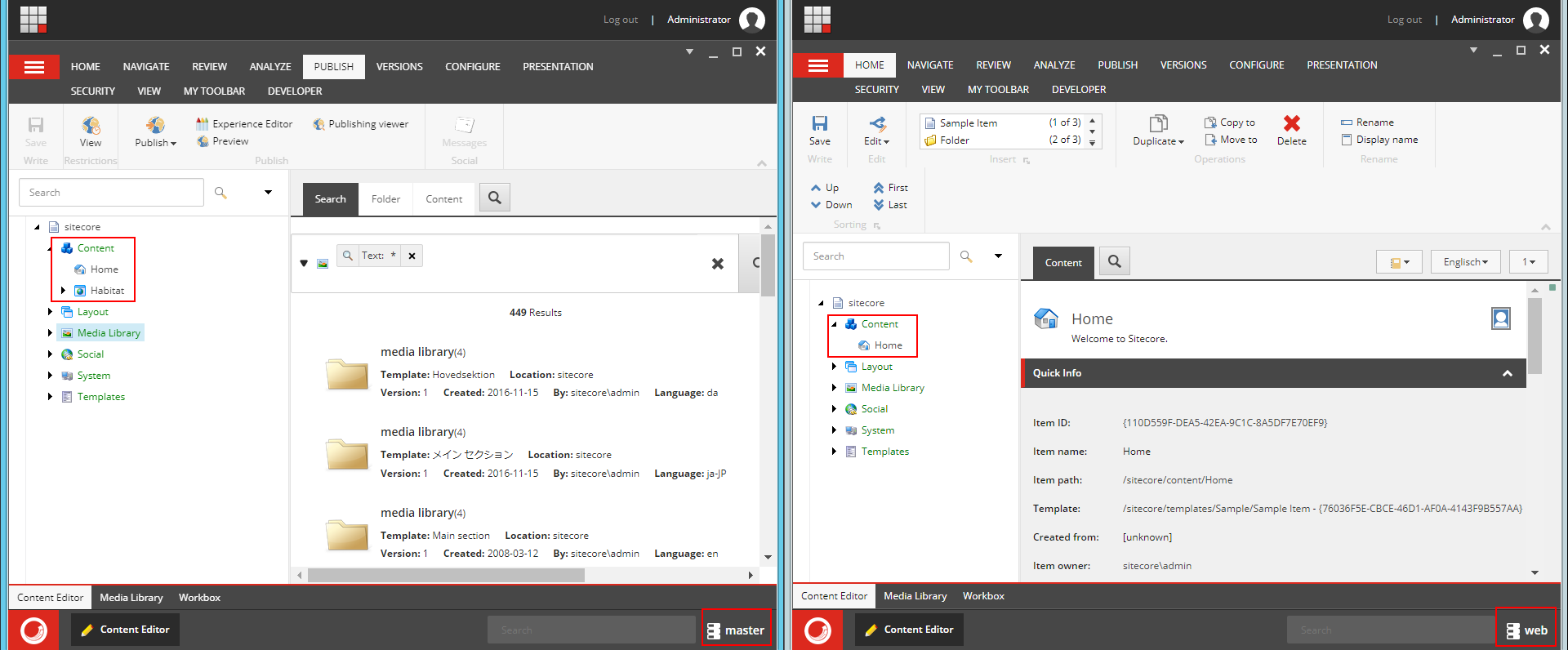Open the Folder tab in master window
Viewport: 1568px width, 650px height.
pos(385,199)
